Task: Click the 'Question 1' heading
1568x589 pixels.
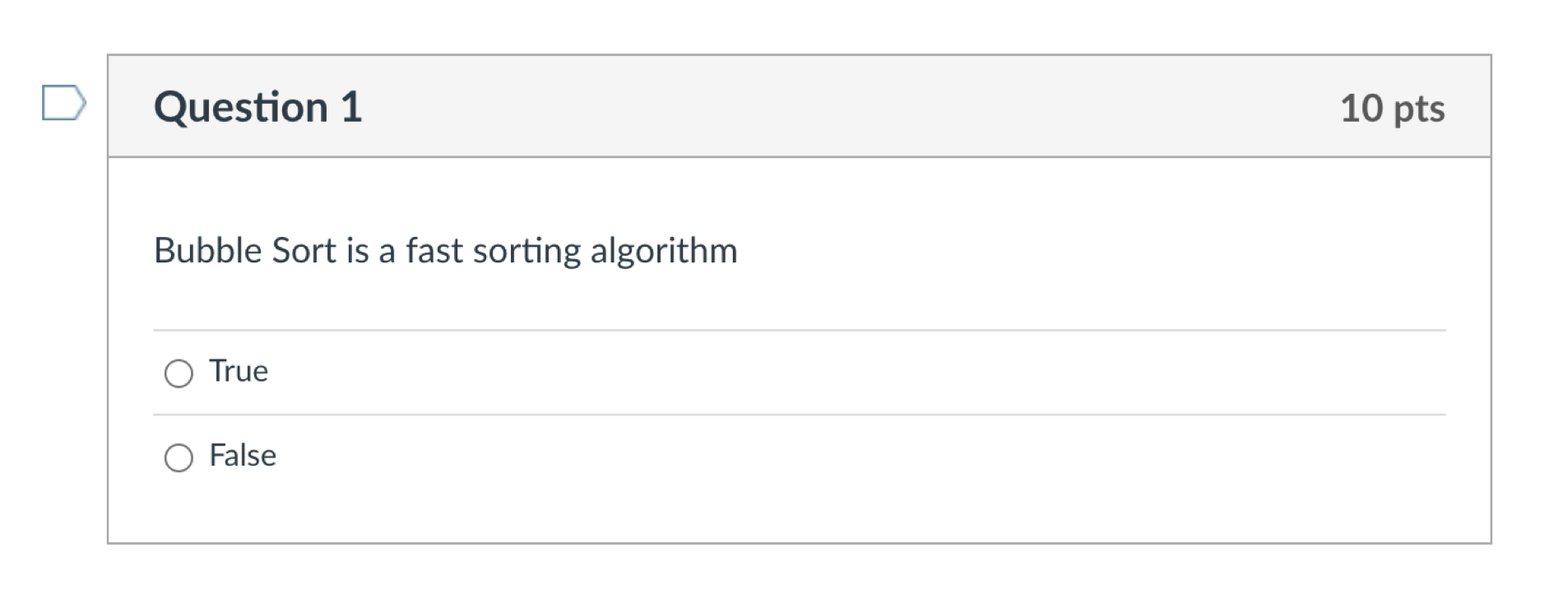Action: (x=257, y=107)
